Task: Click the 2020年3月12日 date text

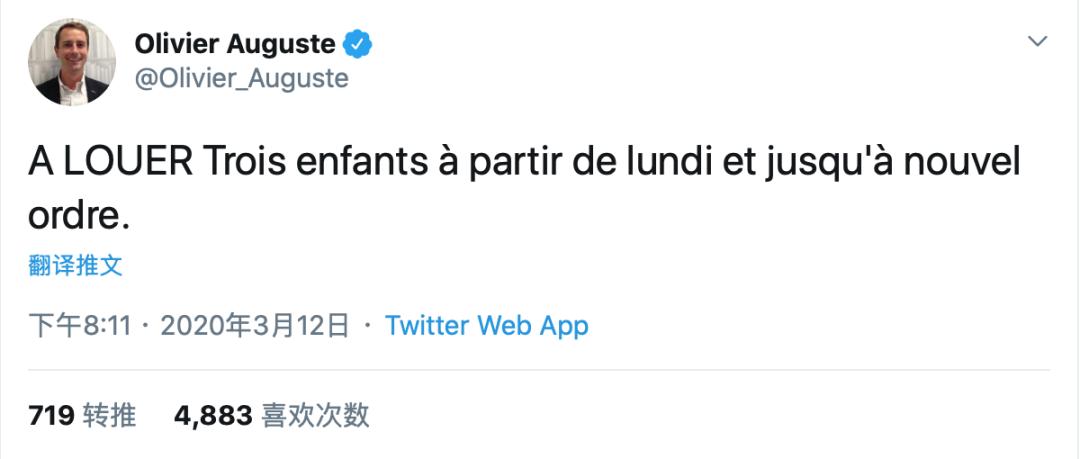Action: point(255,325)
